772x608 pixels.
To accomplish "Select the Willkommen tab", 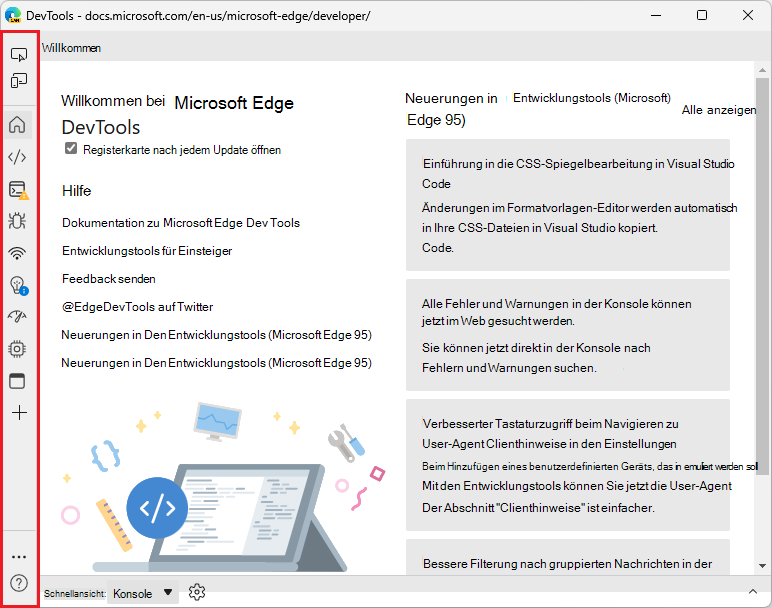I will click(x=71, y=48).
